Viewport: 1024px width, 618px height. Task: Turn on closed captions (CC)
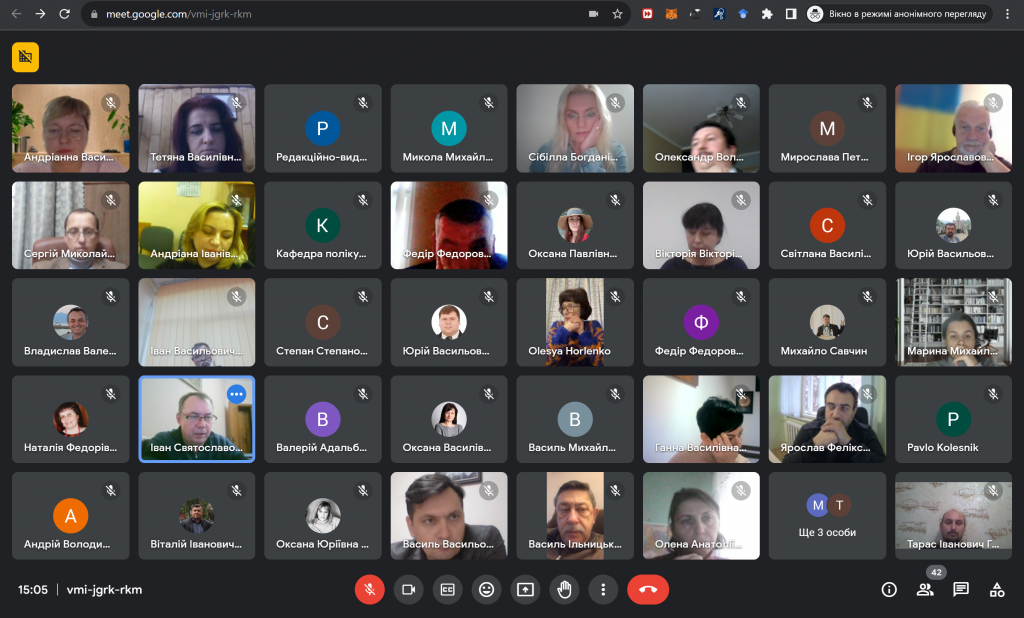pos(447,590)
